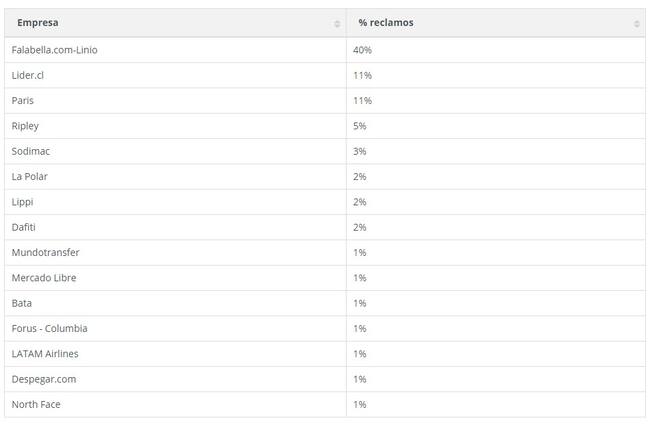
Task: Click the 40% reclamos value
Action: tap(362, 50)
